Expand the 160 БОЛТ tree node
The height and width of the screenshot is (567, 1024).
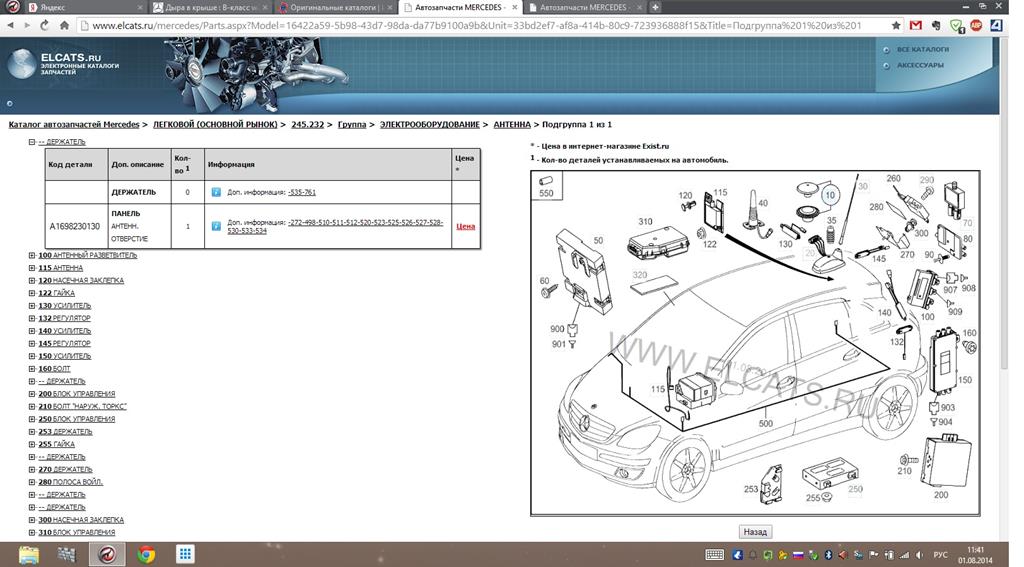[32, 369]
